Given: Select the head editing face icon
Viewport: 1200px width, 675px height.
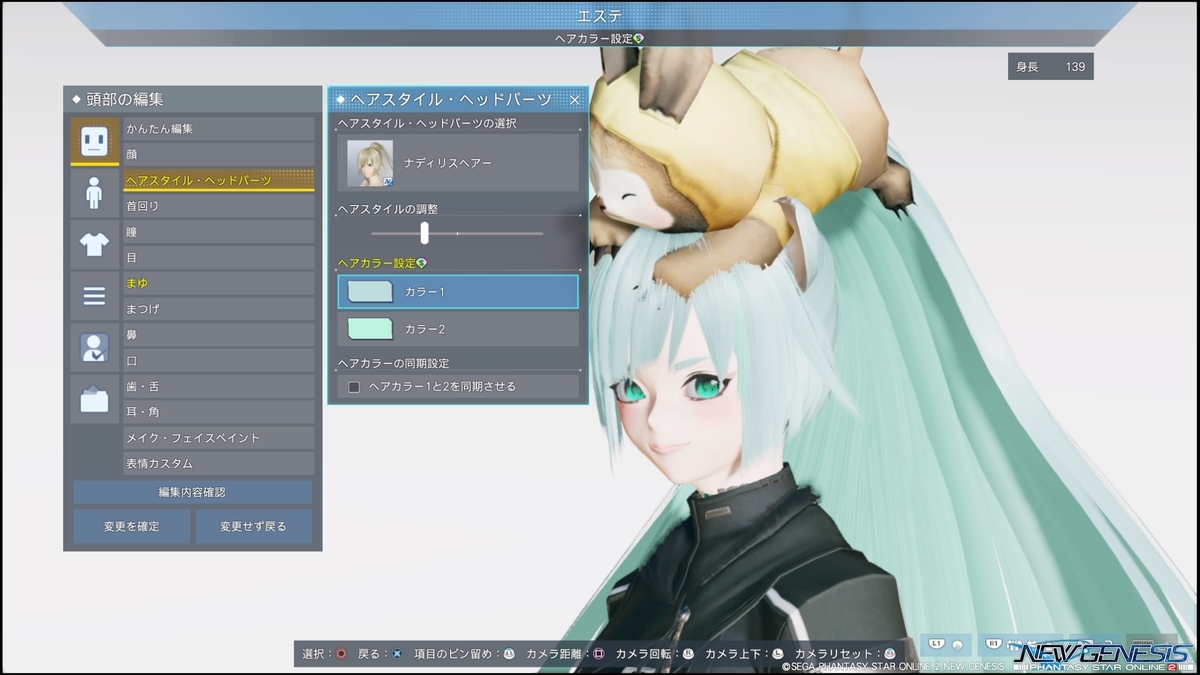Looking at the screenshot, I should pyautogui.click(x=94, y=140).
